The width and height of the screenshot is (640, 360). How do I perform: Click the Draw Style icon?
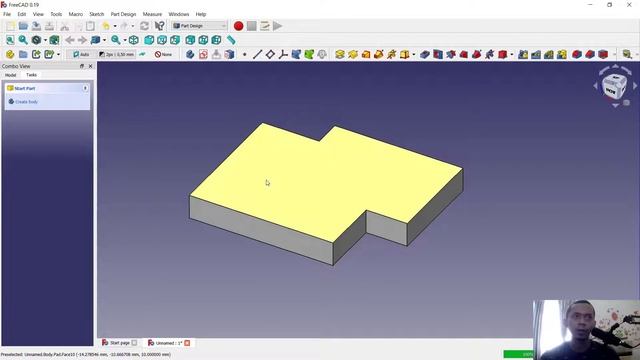[36, 40]
